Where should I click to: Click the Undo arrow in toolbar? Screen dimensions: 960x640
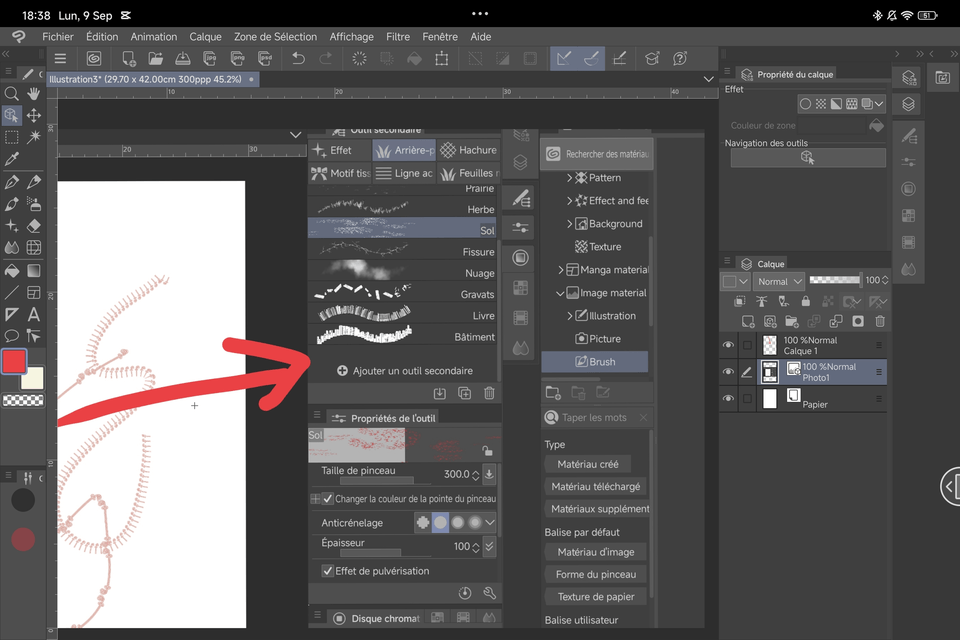tap(298, 59)
